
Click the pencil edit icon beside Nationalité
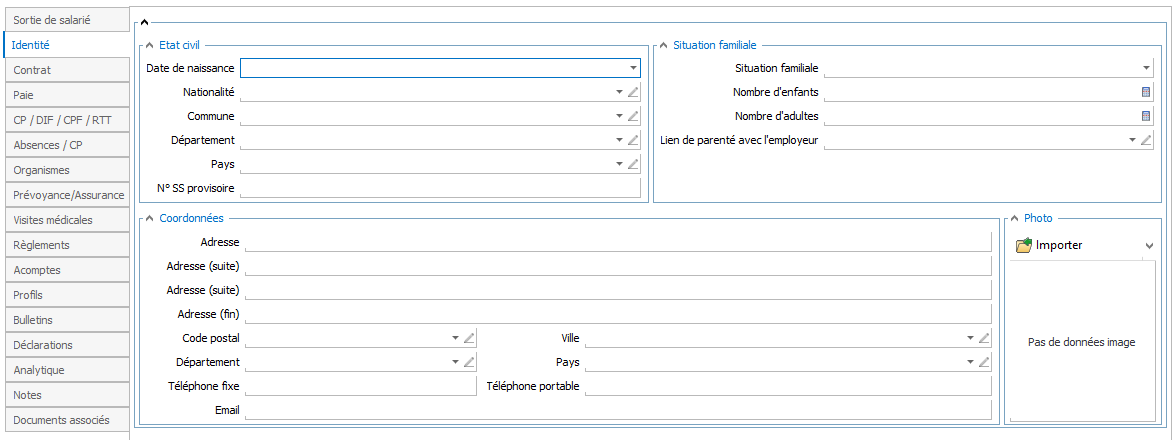(633, 92)
